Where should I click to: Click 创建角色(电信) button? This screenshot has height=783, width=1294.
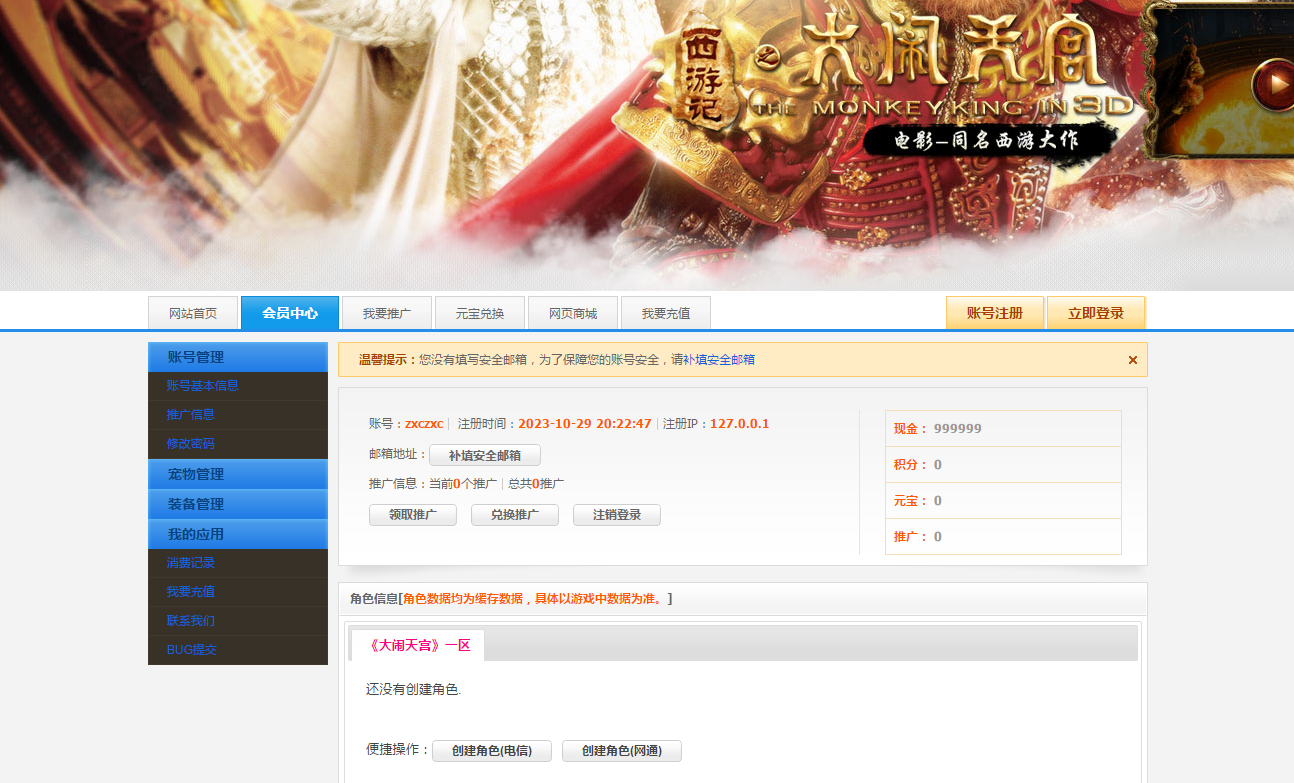[492, 751]
